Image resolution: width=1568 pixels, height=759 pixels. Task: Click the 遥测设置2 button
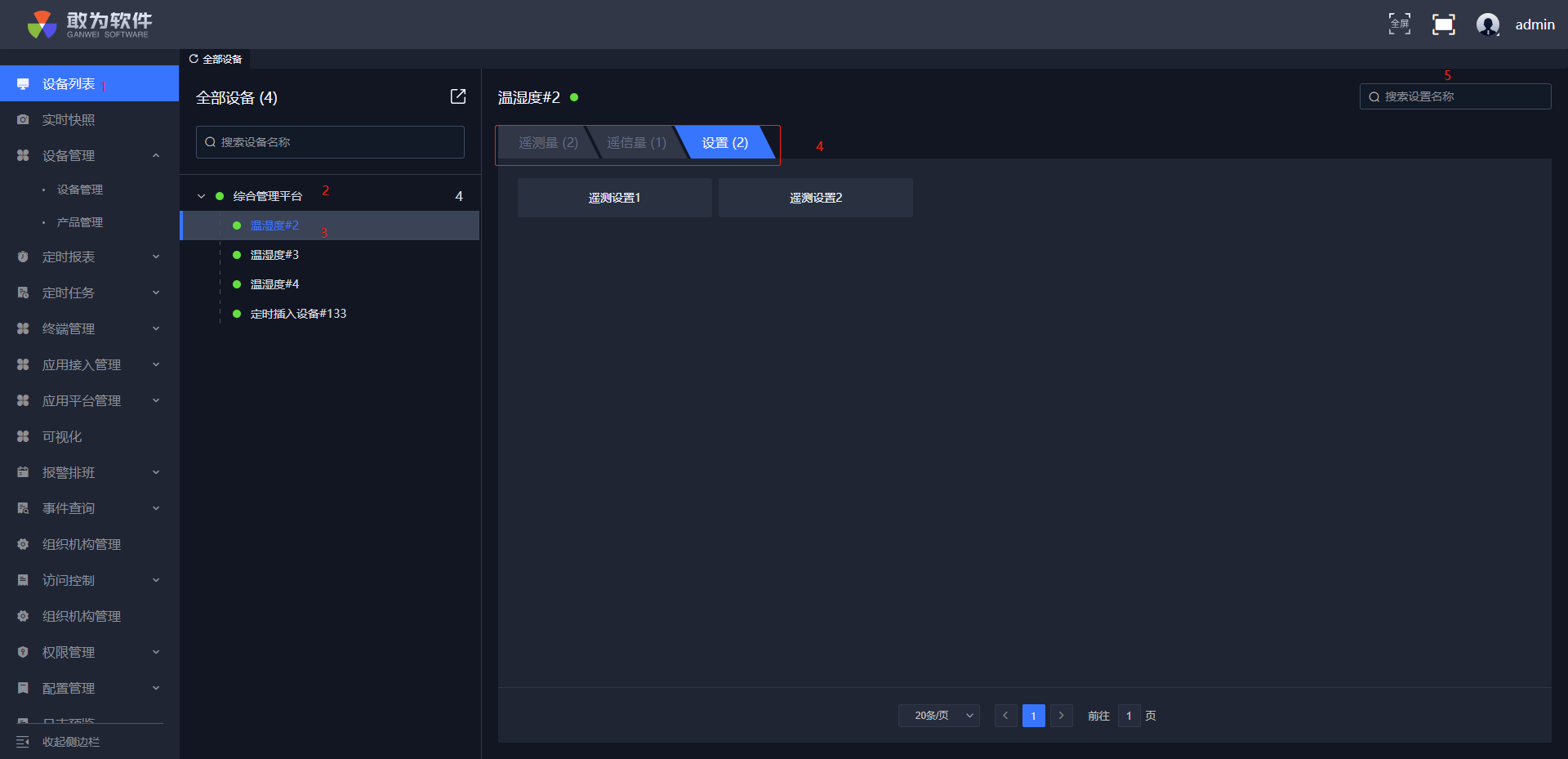(x=816, y=198)
